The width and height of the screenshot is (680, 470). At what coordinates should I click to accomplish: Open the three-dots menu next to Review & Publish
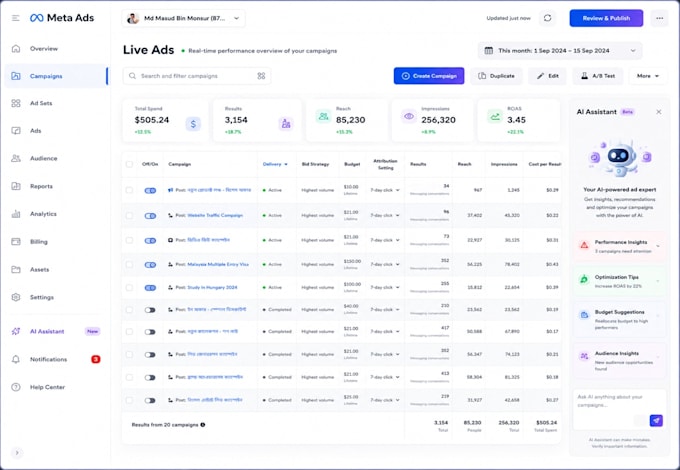click(x=659, y=18)
